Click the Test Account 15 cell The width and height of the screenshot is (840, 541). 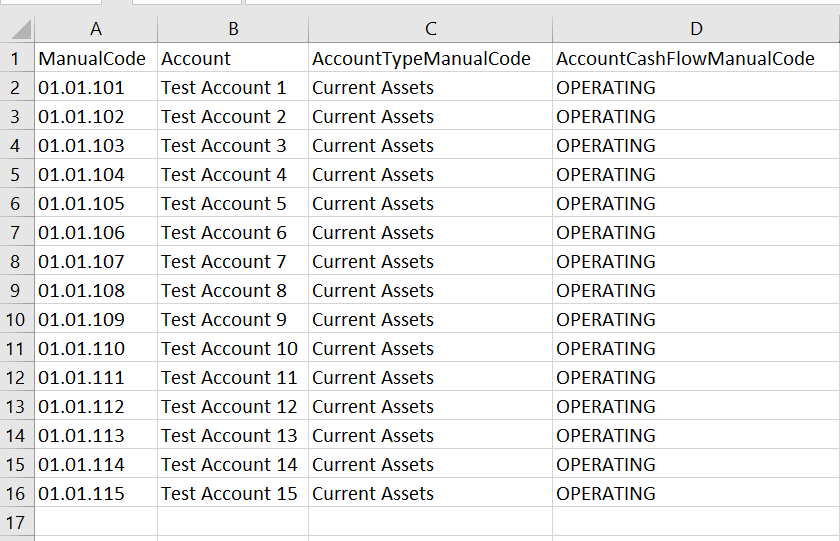point(229,494)
